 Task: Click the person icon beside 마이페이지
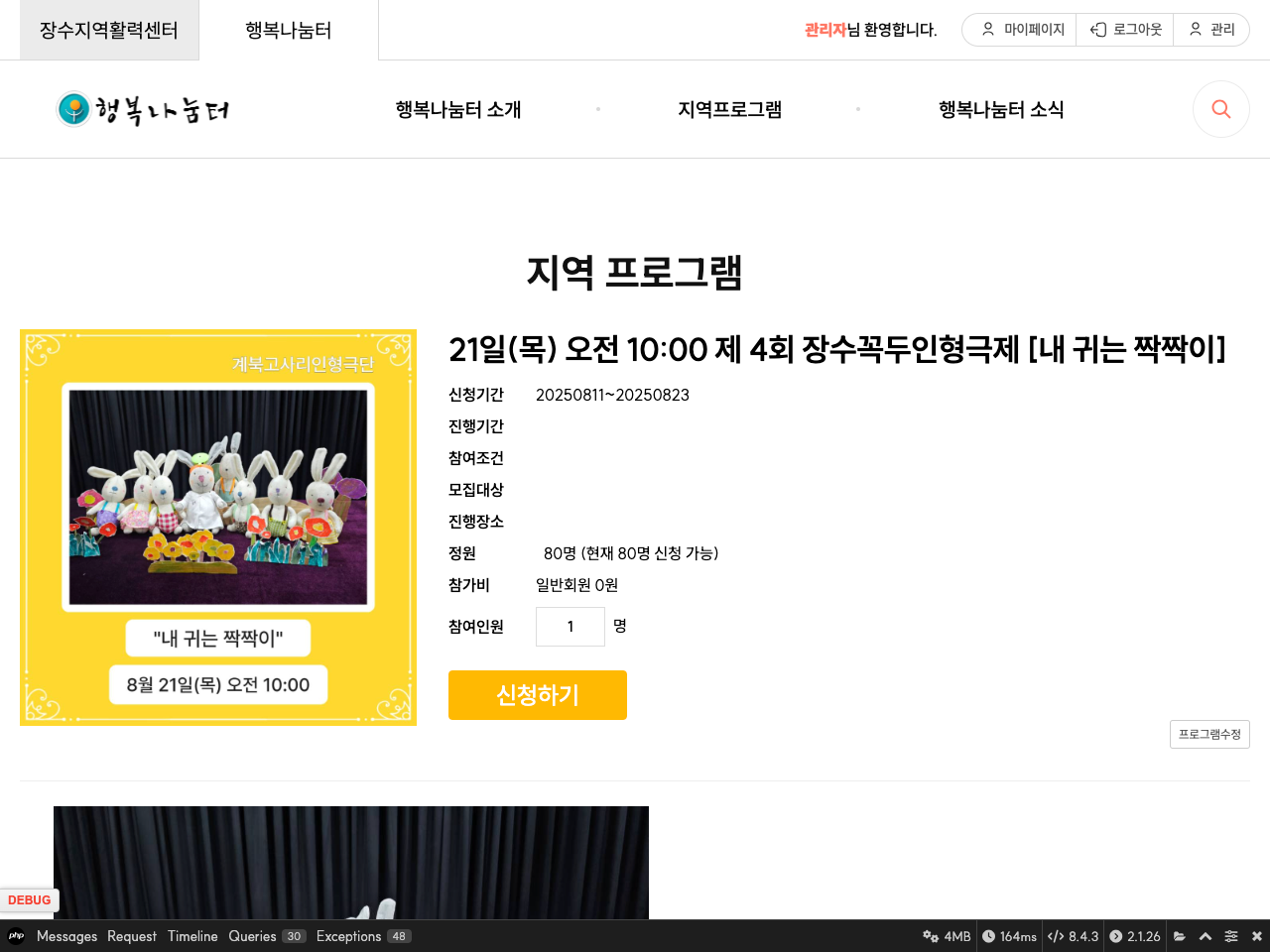tap(987, 30)
